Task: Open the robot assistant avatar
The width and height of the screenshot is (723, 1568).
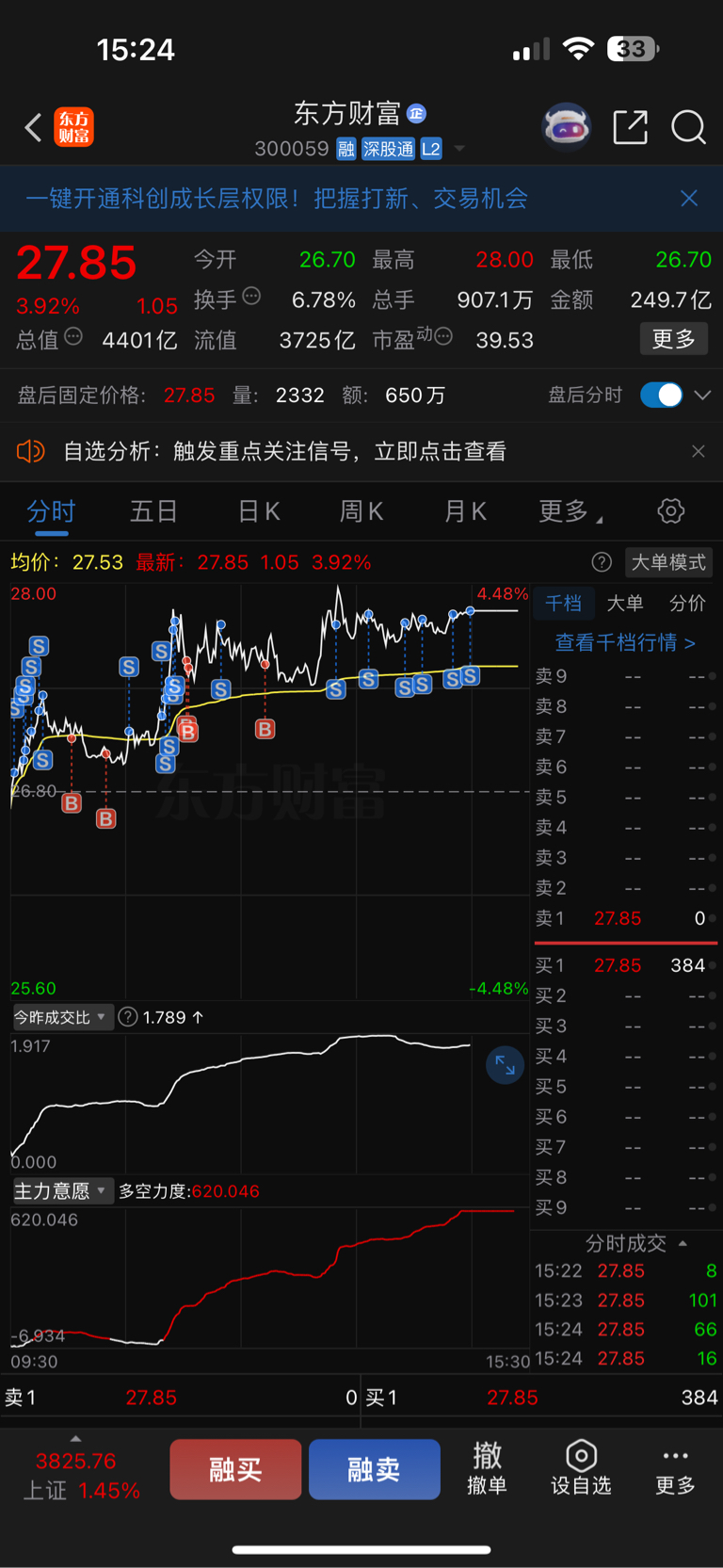Action: [x=566, y=127]
